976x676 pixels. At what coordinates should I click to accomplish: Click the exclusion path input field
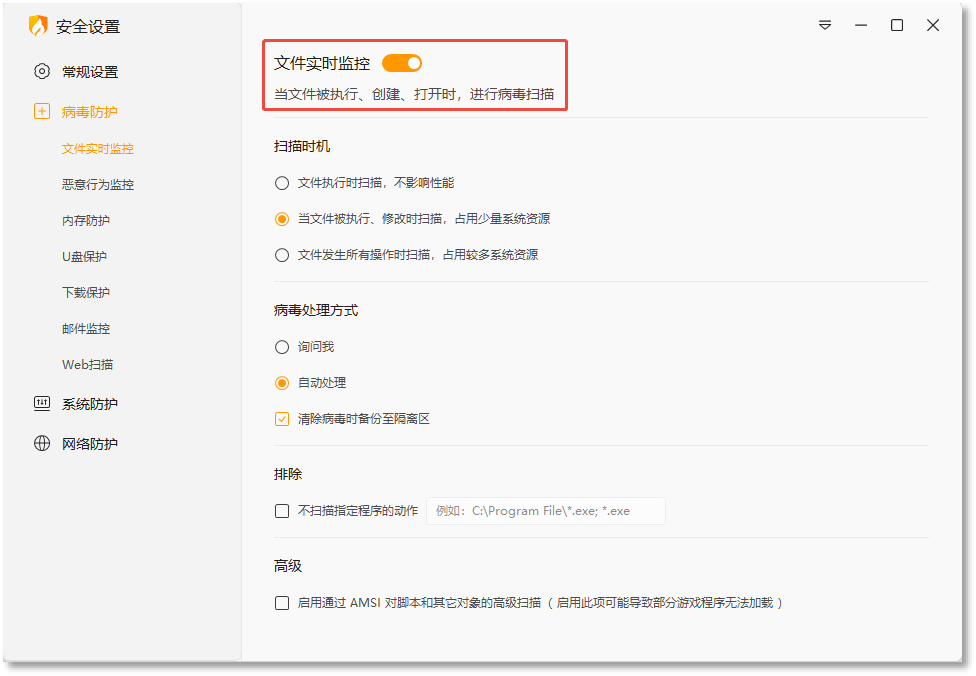(x=546, y=511)
